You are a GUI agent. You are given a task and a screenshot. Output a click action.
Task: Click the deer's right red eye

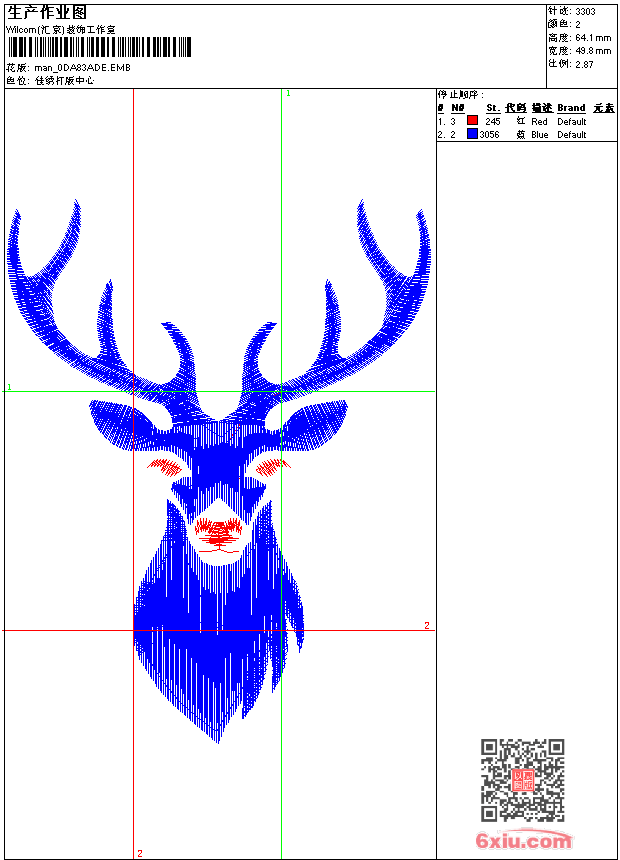tap(270, 466)
